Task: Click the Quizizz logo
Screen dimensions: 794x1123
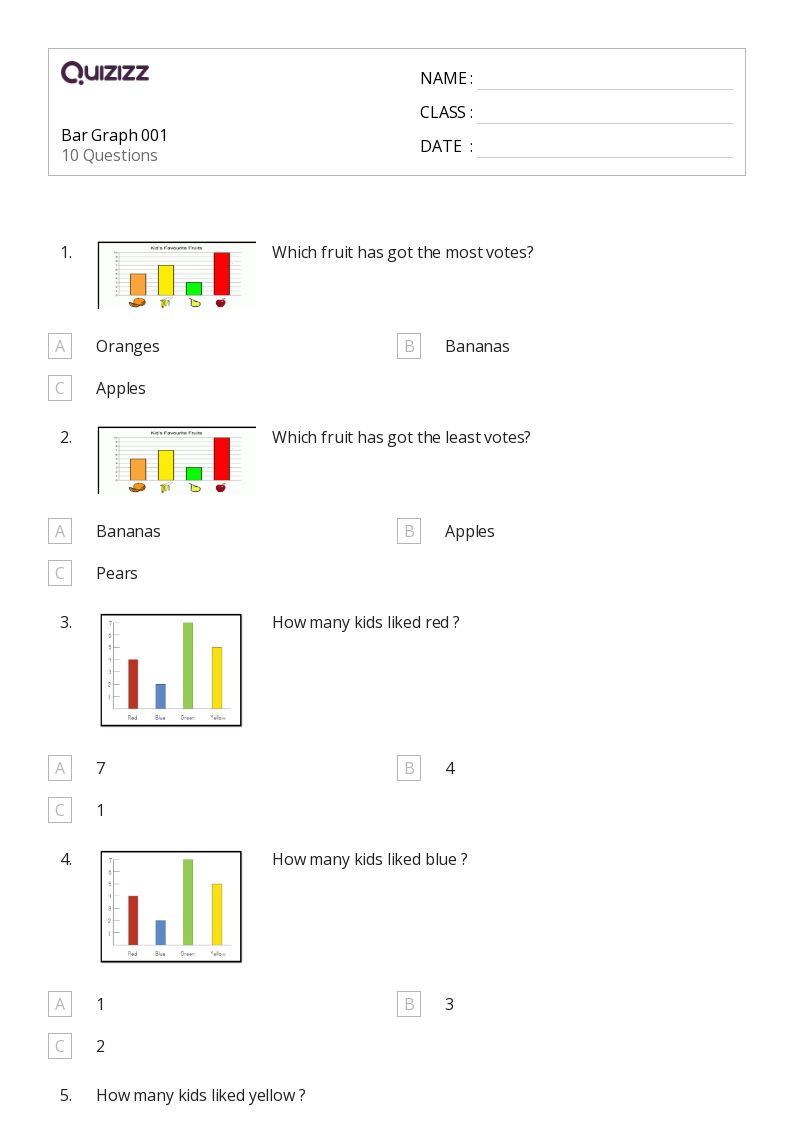Action: [x=105, y=72]
